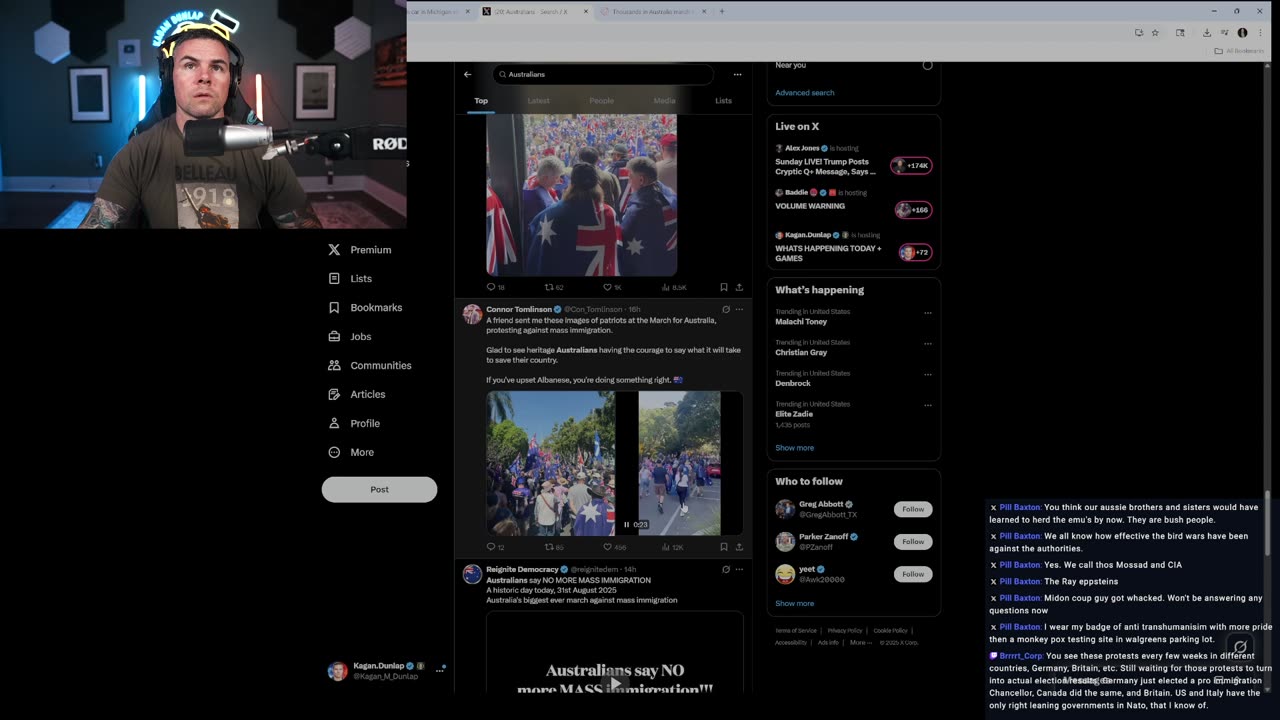Viewport: 1280px width, 720px height.
Task: View analytics of Connor Tomlinson's post
Action: (666, 547)
